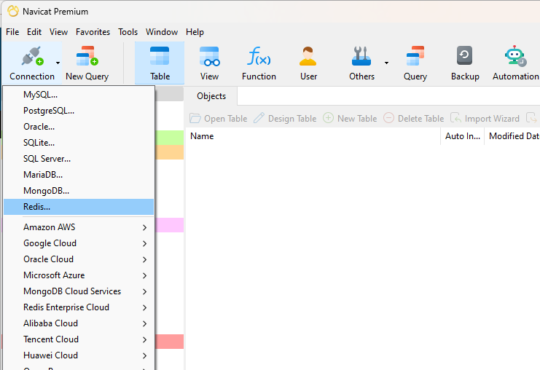Choose MongoDB... connection type
The image size is (540, 370).
tap(79, 191)
